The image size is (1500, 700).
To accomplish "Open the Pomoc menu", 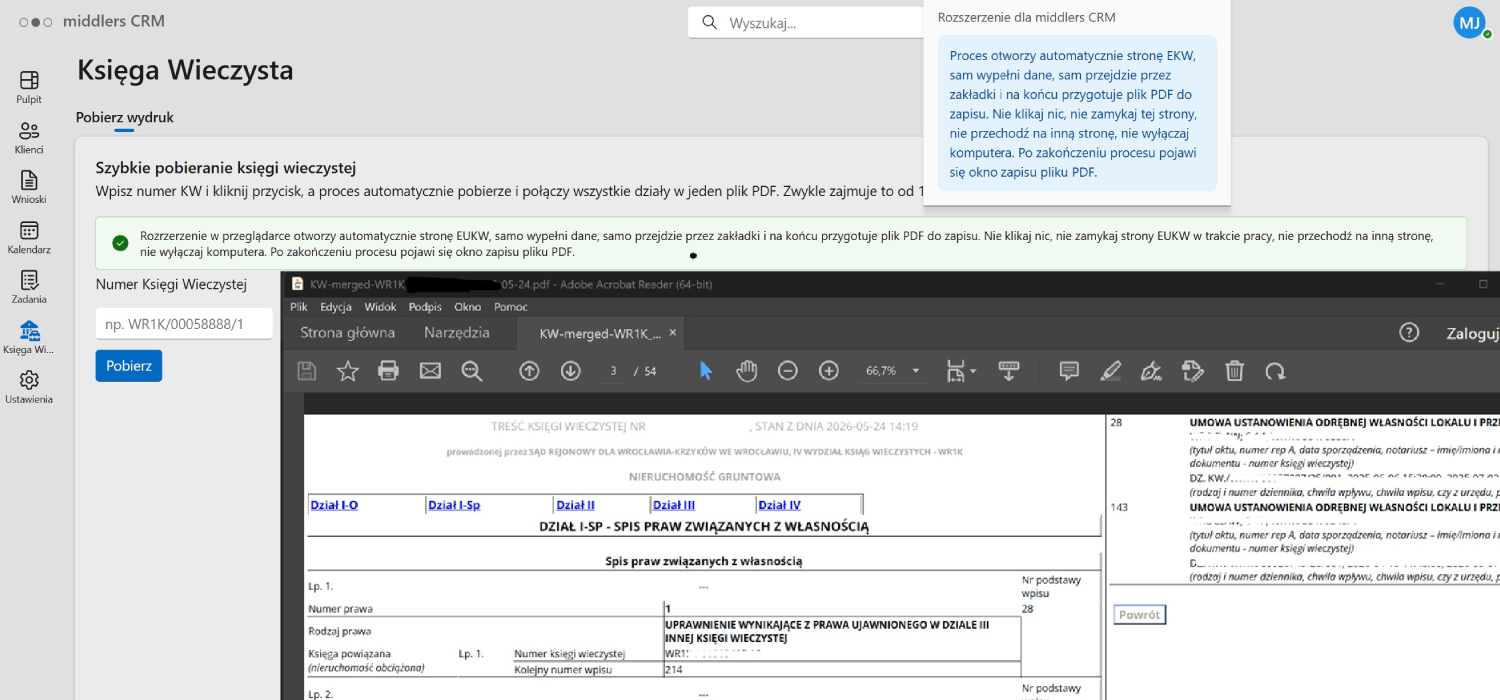I will (x=511, y=307).
